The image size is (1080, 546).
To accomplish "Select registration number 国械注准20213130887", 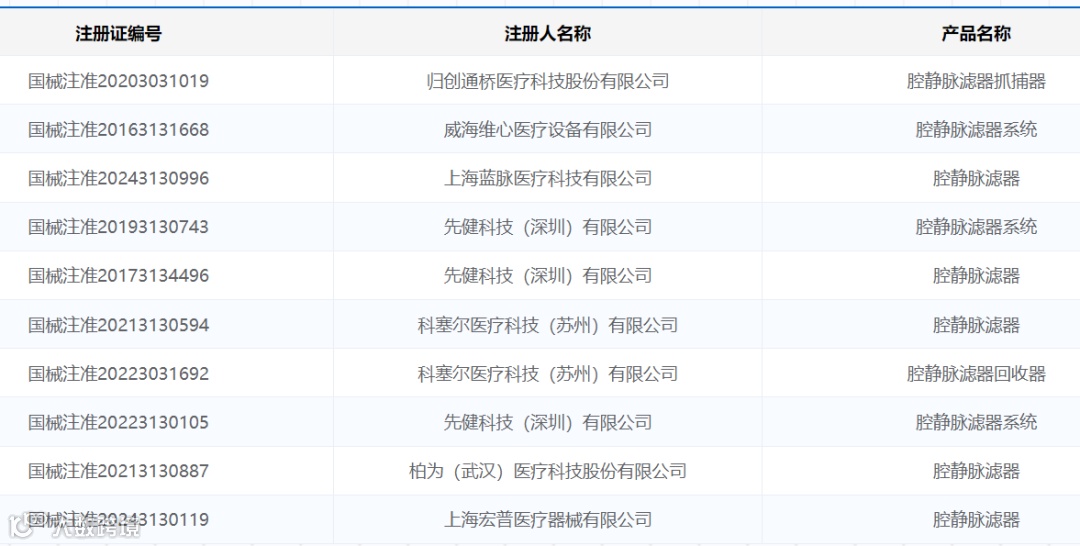I will click(118, 471).
